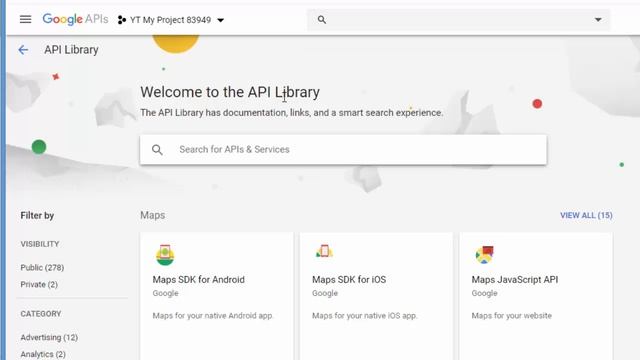This screenshot has height=360, width=640.
Task: Click the API Library page title
Action: [x=71, y=50]
